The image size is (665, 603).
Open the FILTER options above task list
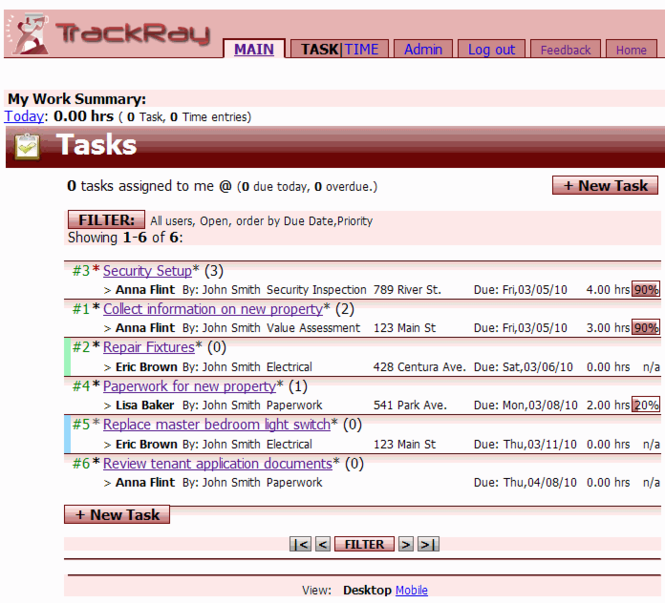point(106,220)
